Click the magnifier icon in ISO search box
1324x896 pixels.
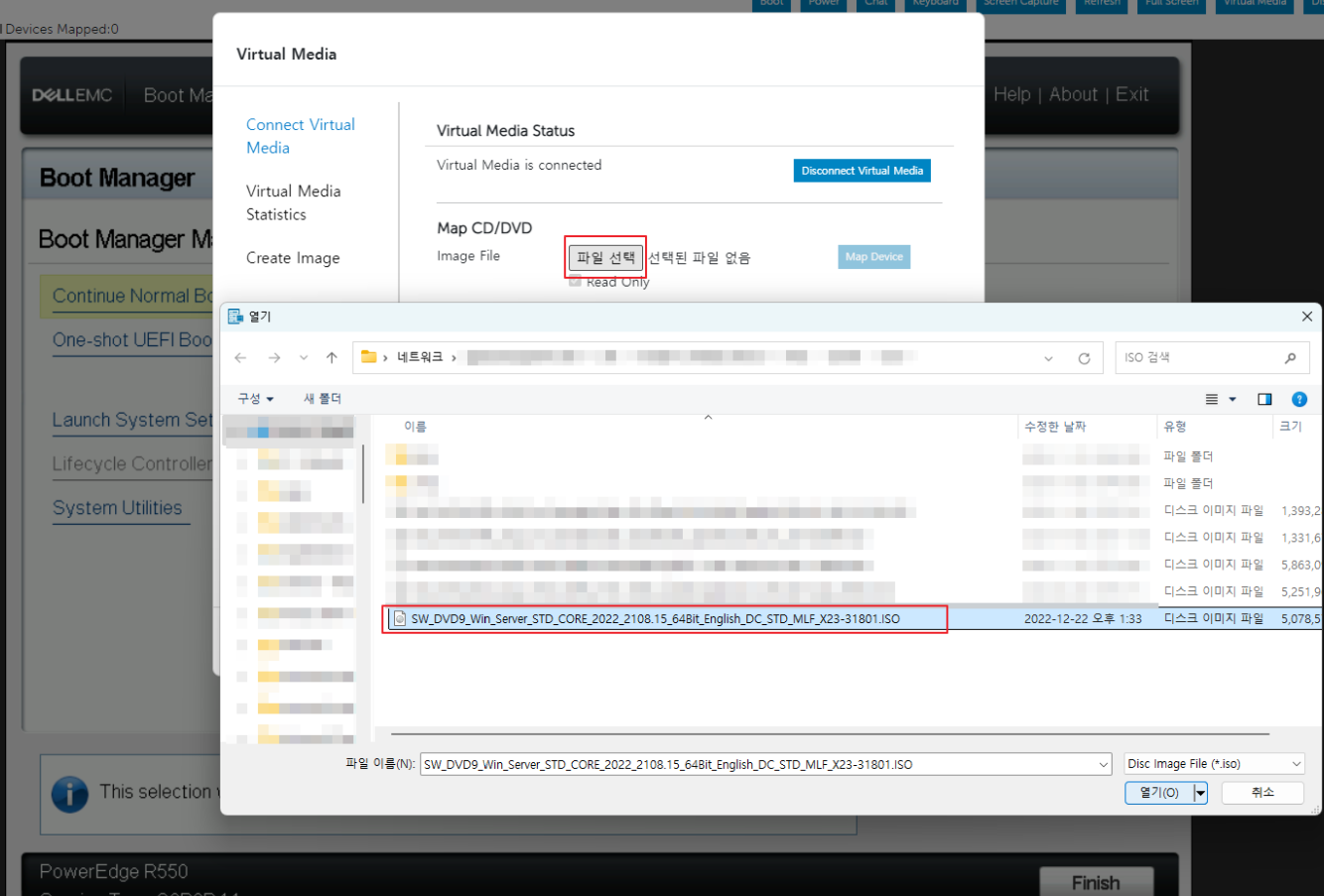1290,358
